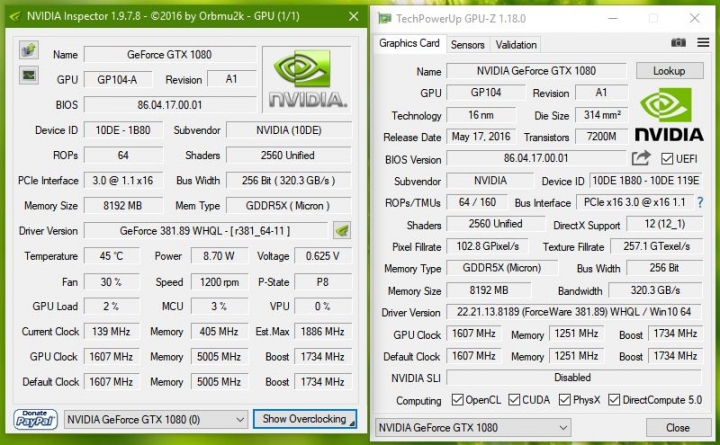Click the Current Clock value 139 MHz
720x445 pixels.
[x=112, y=331]
